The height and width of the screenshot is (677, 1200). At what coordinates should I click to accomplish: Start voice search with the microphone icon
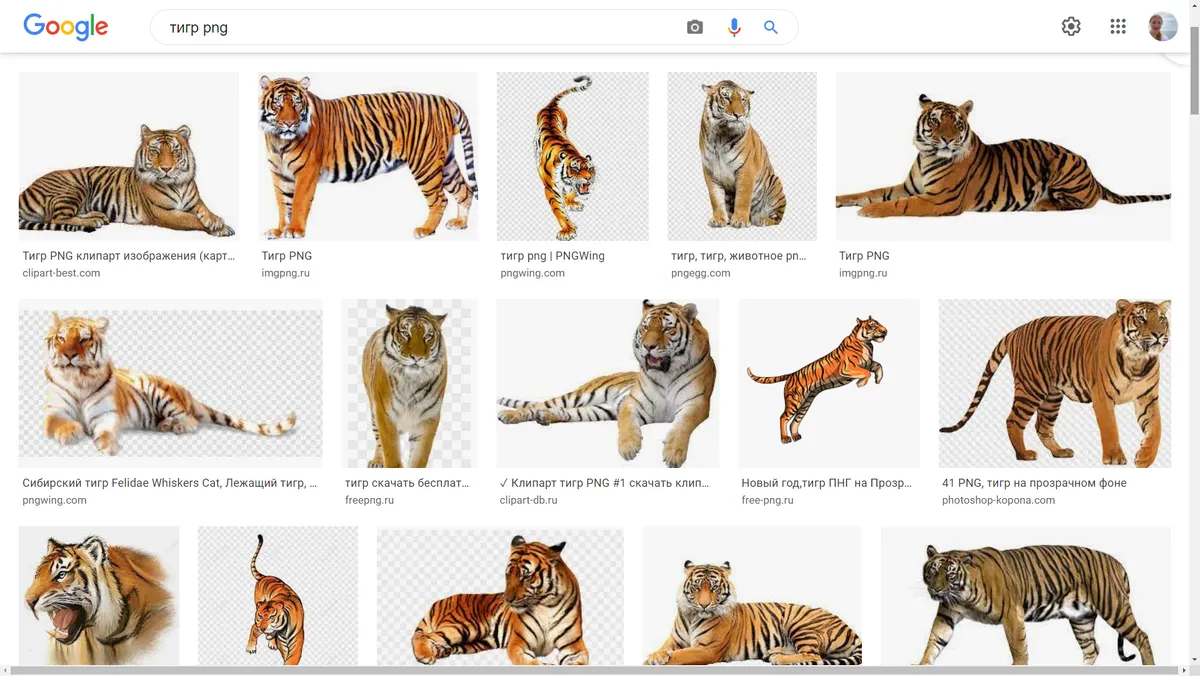734,28
